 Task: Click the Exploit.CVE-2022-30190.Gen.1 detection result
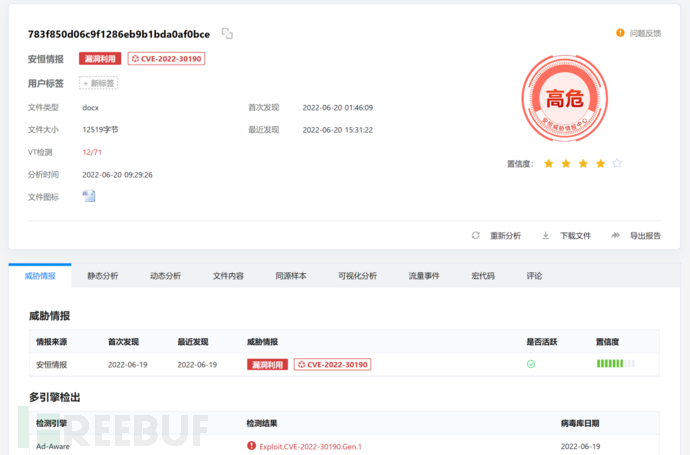pos(310,446)
